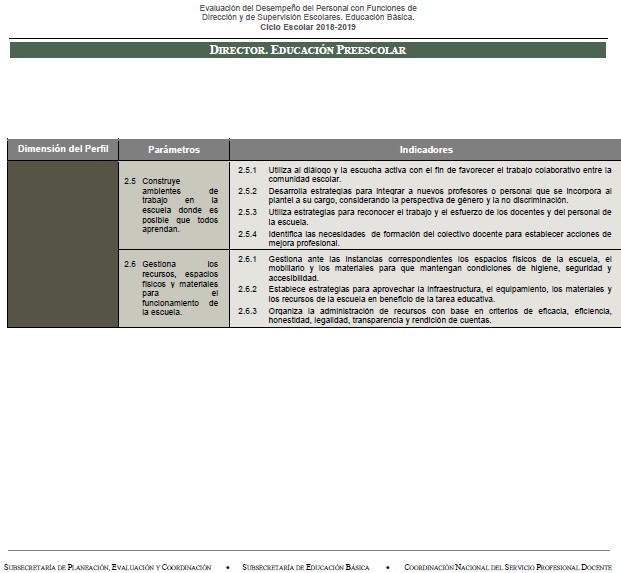The image size is (621, 573).
Task: Click indicator 2.5.2 about integrar nuevos profesores
Action: (x=425, y=196)
